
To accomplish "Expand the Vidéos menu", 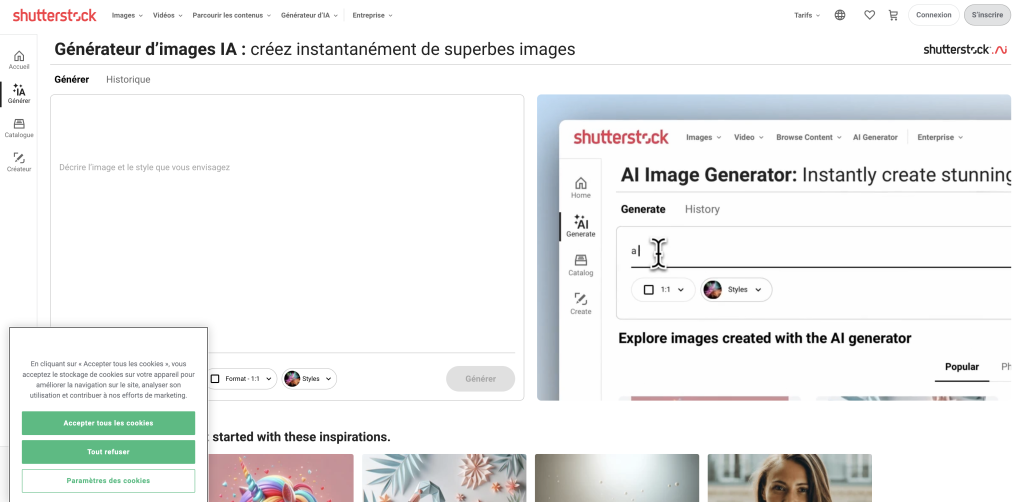I will click(168, 15).
